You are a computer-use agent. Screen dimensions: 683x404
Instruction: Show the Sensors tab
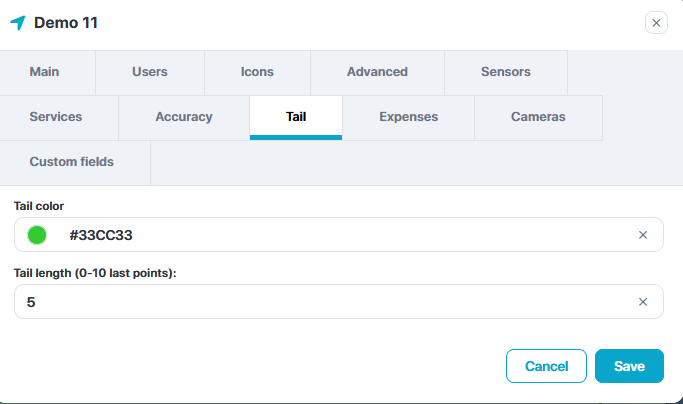pos(506,72)
